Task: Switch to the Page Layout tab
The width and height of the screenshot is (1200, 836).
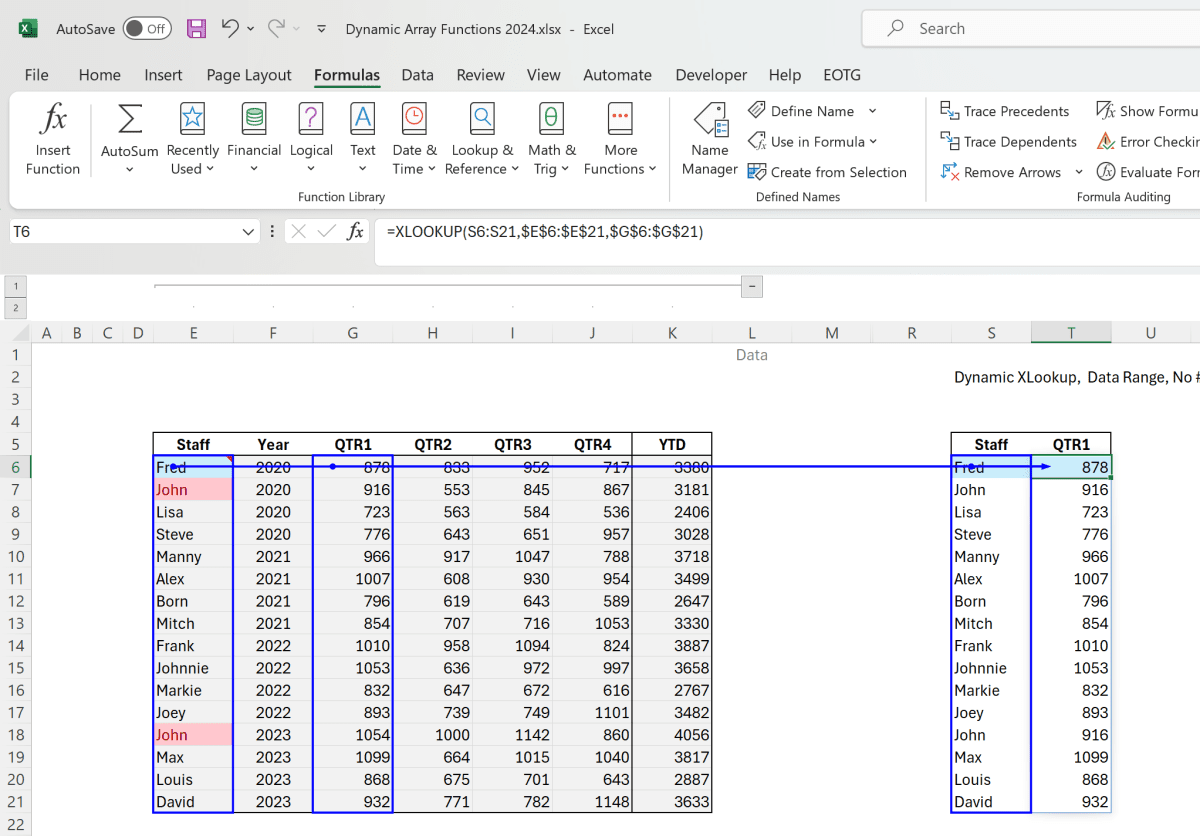Action: coord(249,75)
